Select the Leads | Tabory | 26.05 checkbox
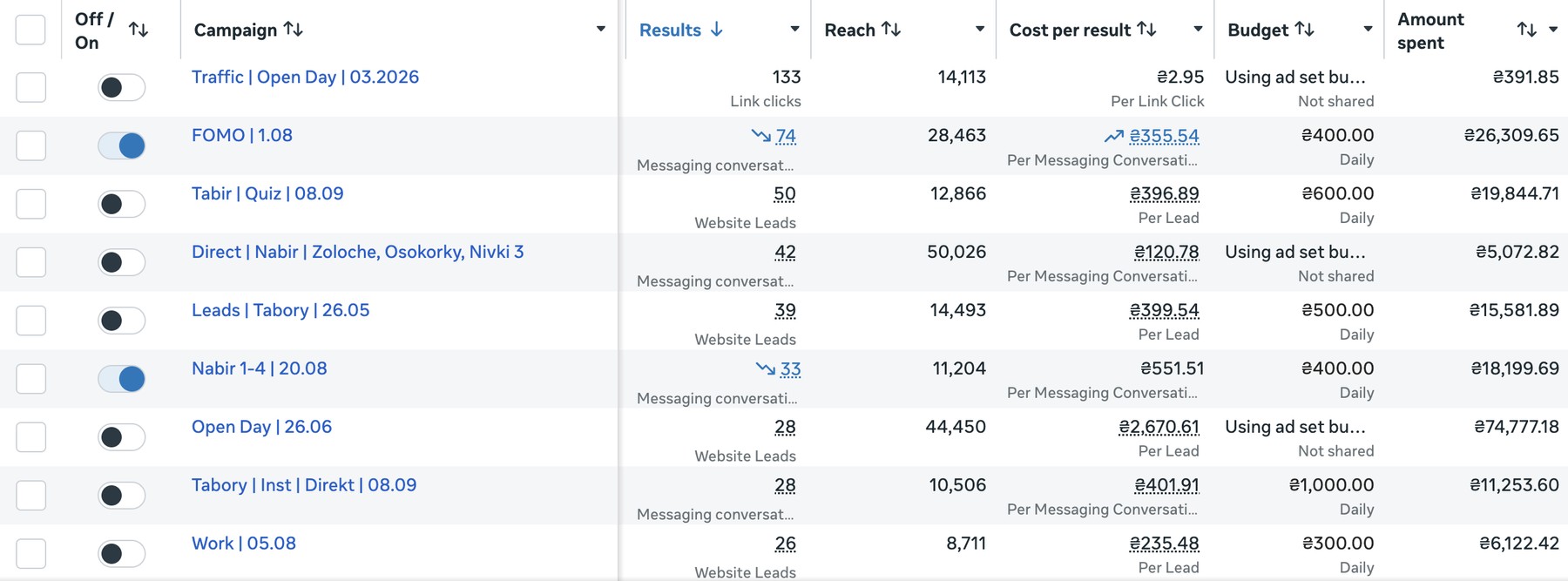1568x581 pixels. (30, 321)
